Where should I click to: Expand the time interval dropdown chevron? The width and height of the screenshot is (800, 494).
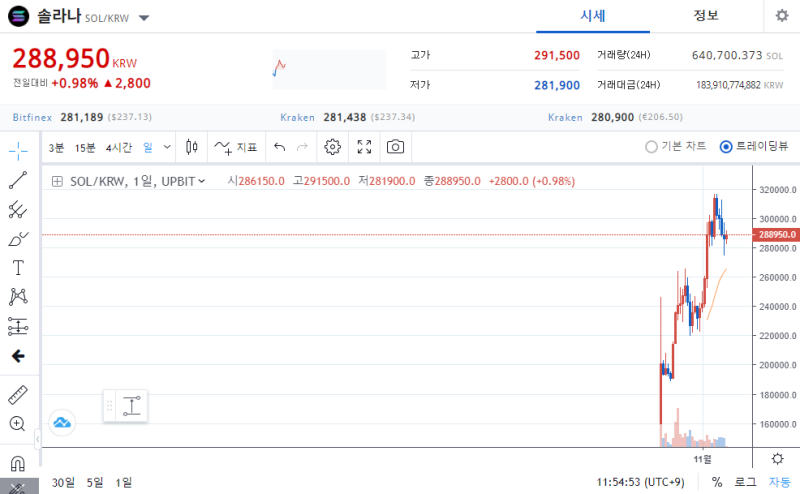[x=167, y=147]
